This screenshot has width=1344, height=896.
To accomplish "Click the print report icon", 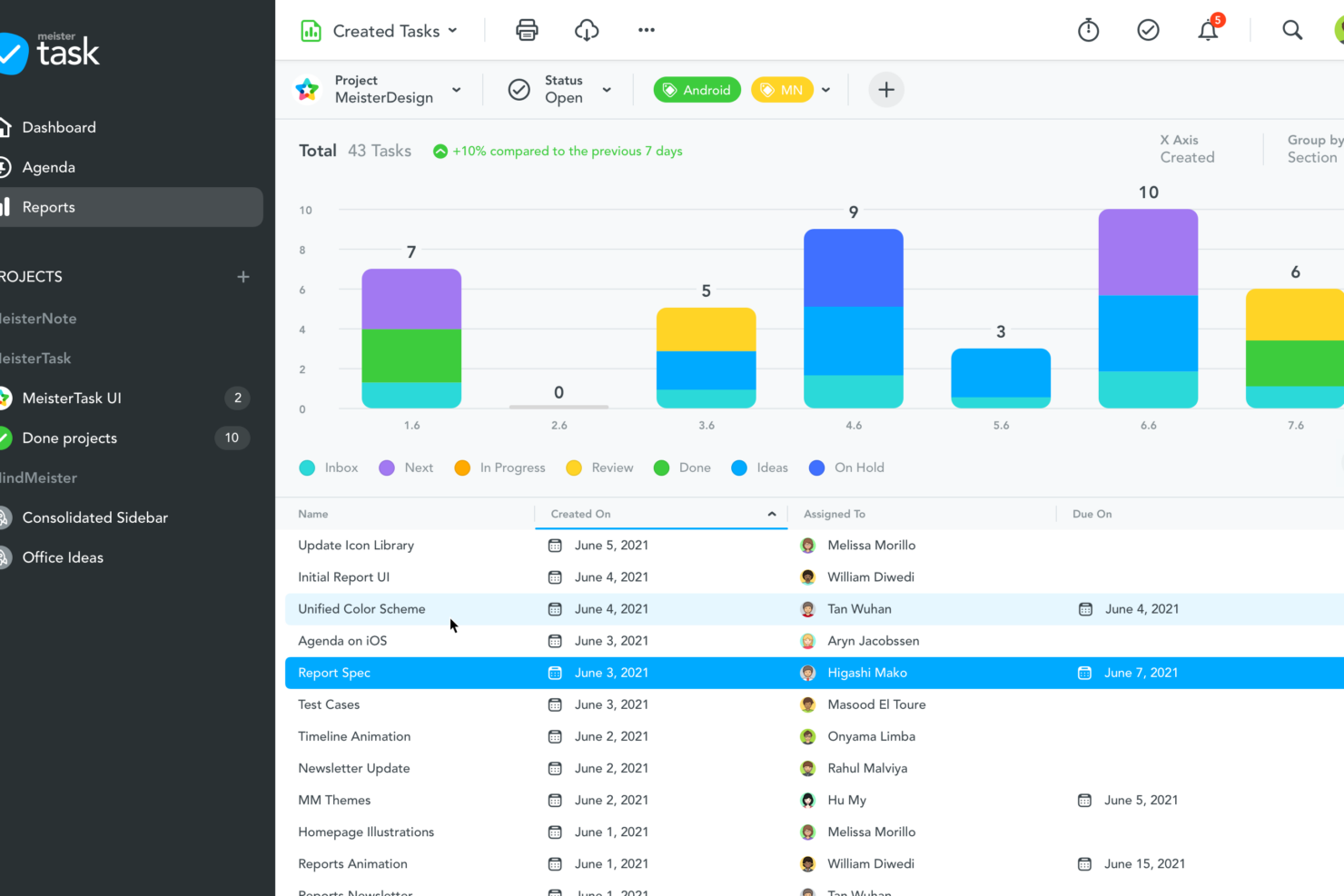I will pyautogui.click(x=527, y=30).
